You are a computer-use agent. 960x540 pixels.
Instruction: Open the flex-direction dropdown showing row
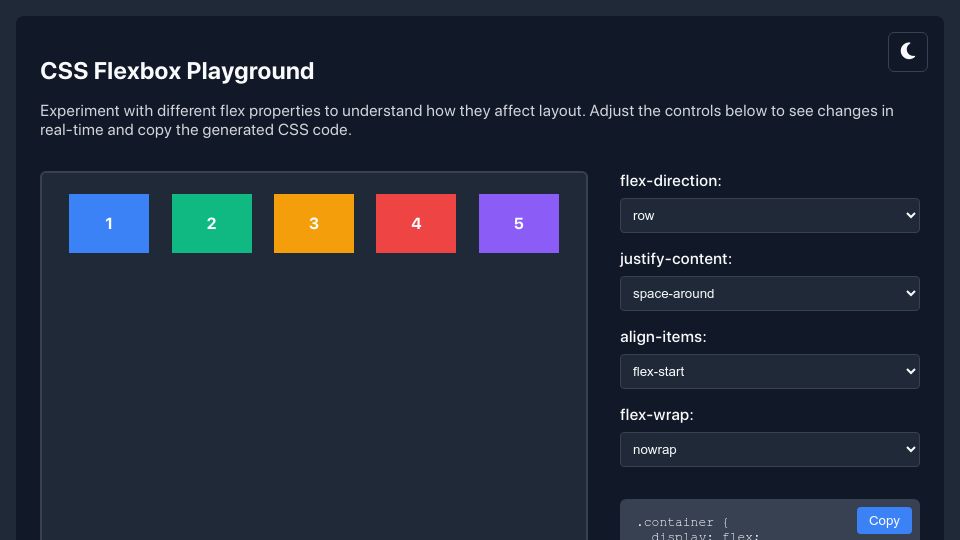point(770,216)
